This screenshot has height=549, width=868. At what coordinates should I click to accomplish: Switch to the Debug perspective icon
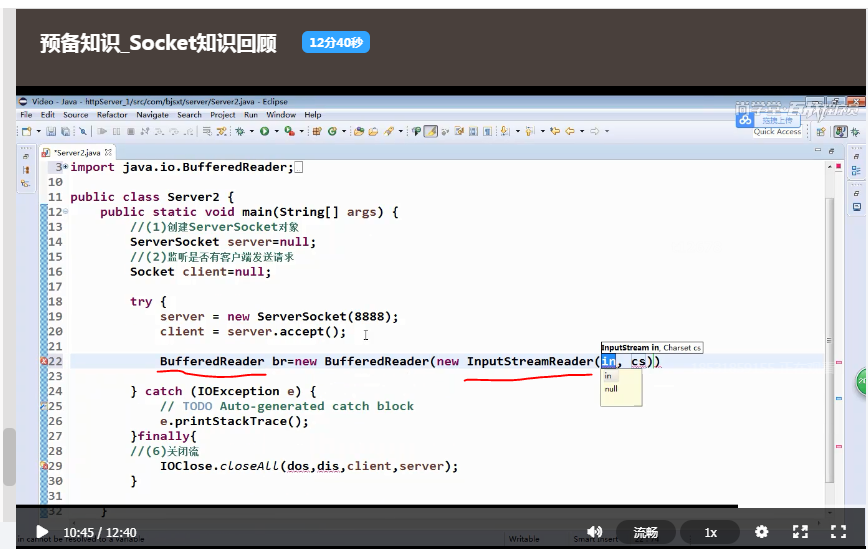[855, 132]
